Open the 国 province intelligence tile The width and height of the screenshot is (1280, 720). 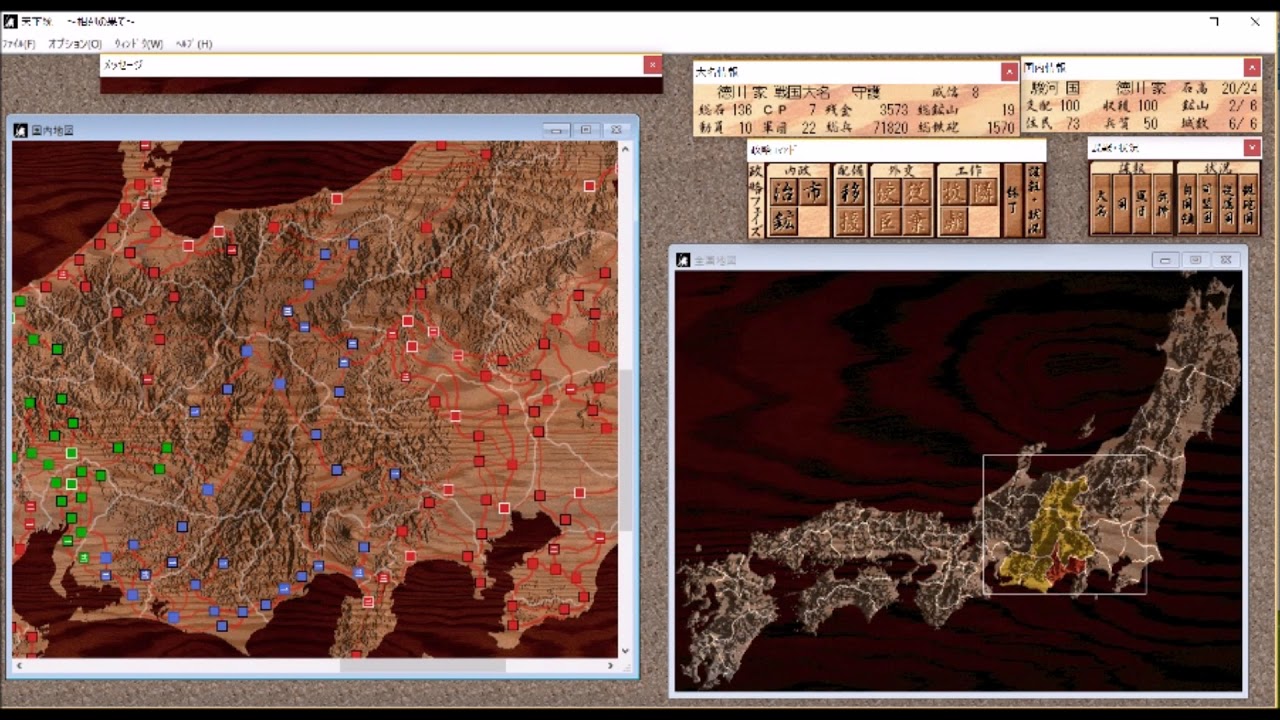coord(1121,205)
